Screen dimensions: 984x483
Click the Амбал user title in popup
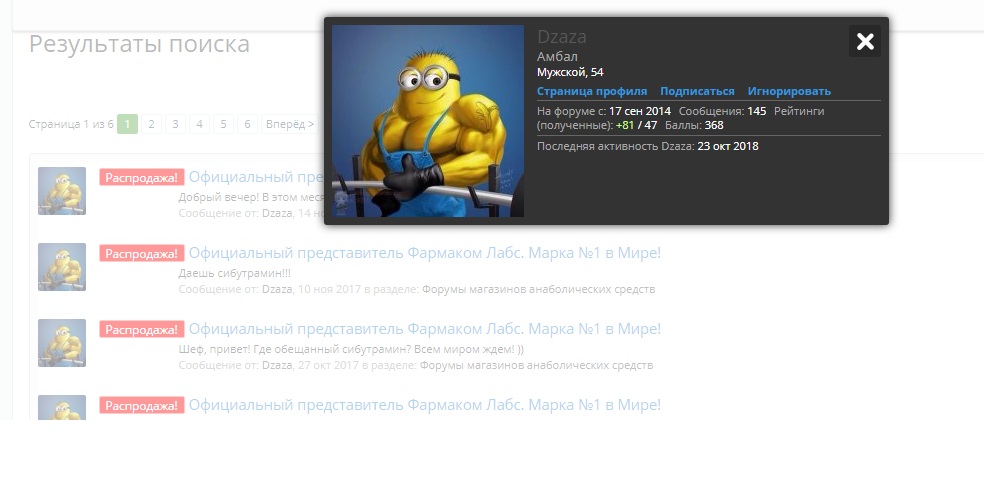coord(557,57)
